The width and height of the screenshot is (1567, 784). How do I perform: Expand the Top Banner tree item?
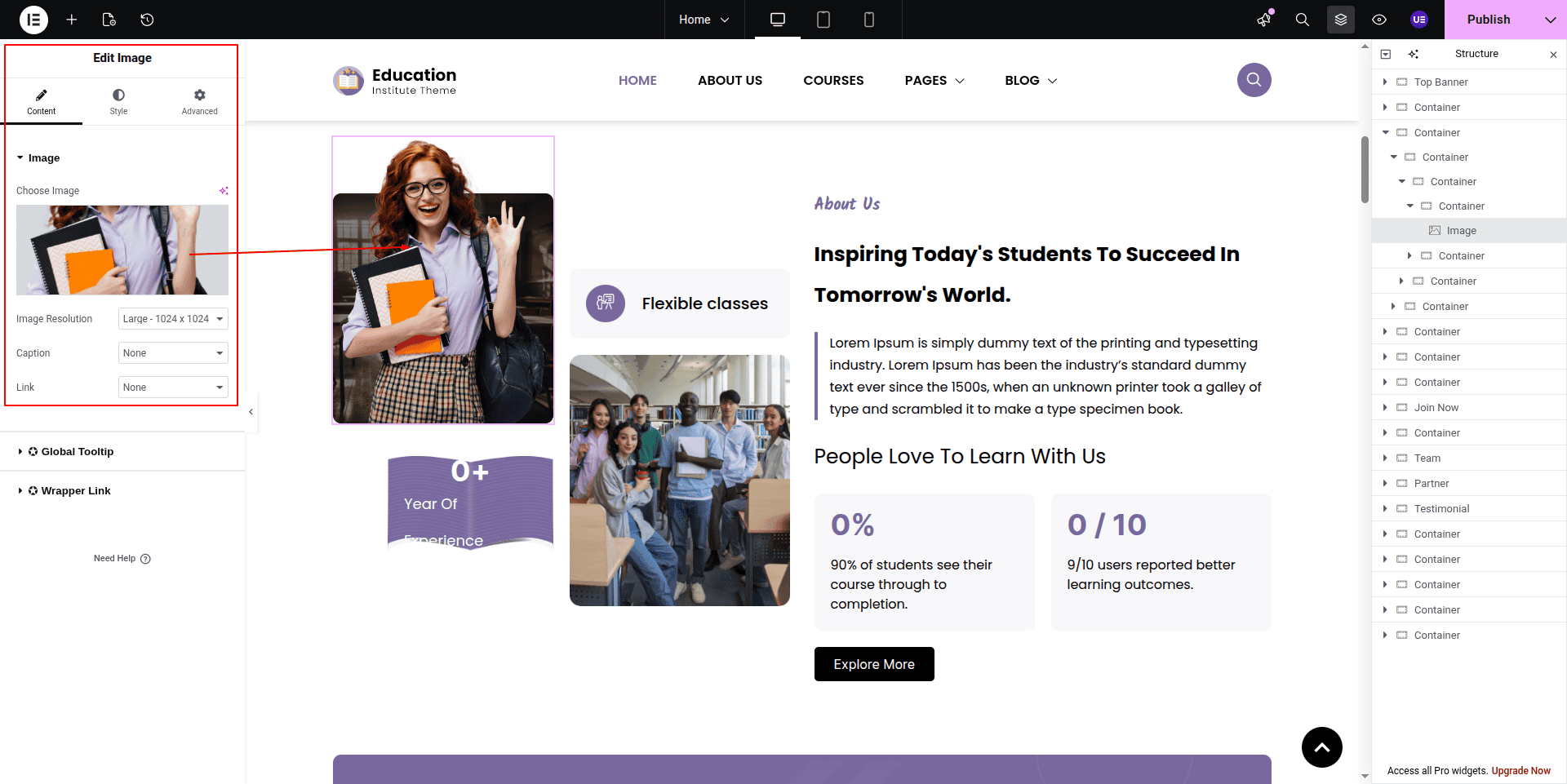tap(1385, 82)
